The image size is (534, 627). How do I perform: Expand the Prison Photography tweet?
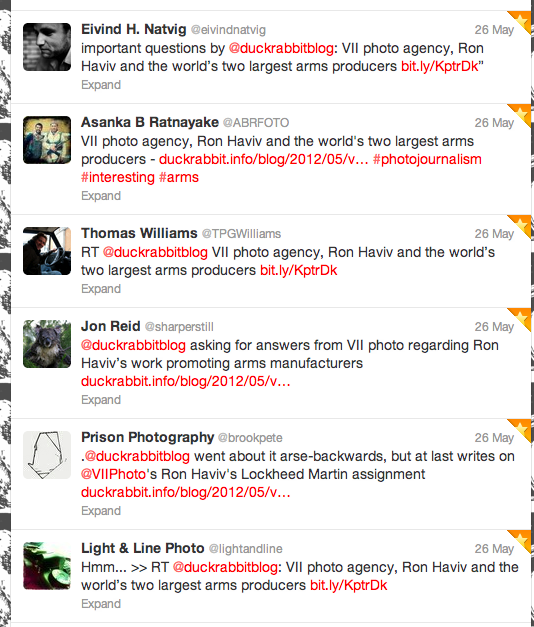[x=101, y=511]
